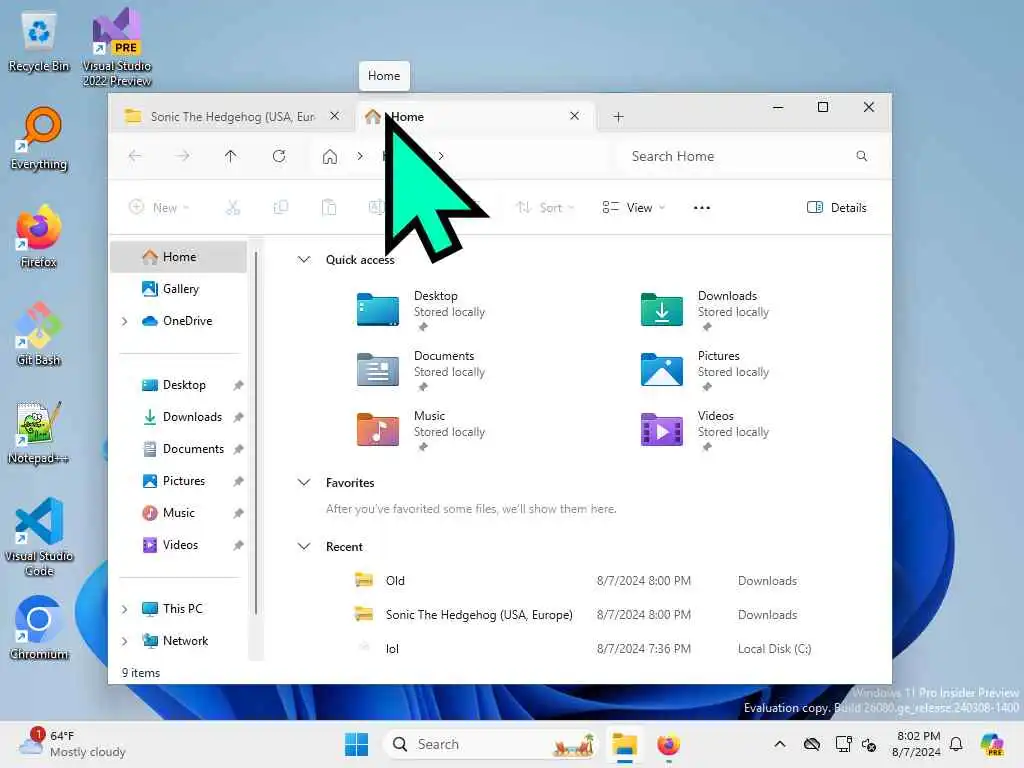The height and width of the screenshot is (768, 1024).
Task: Click the pin next to sidebar Pictures
Action: pos(238,481)
